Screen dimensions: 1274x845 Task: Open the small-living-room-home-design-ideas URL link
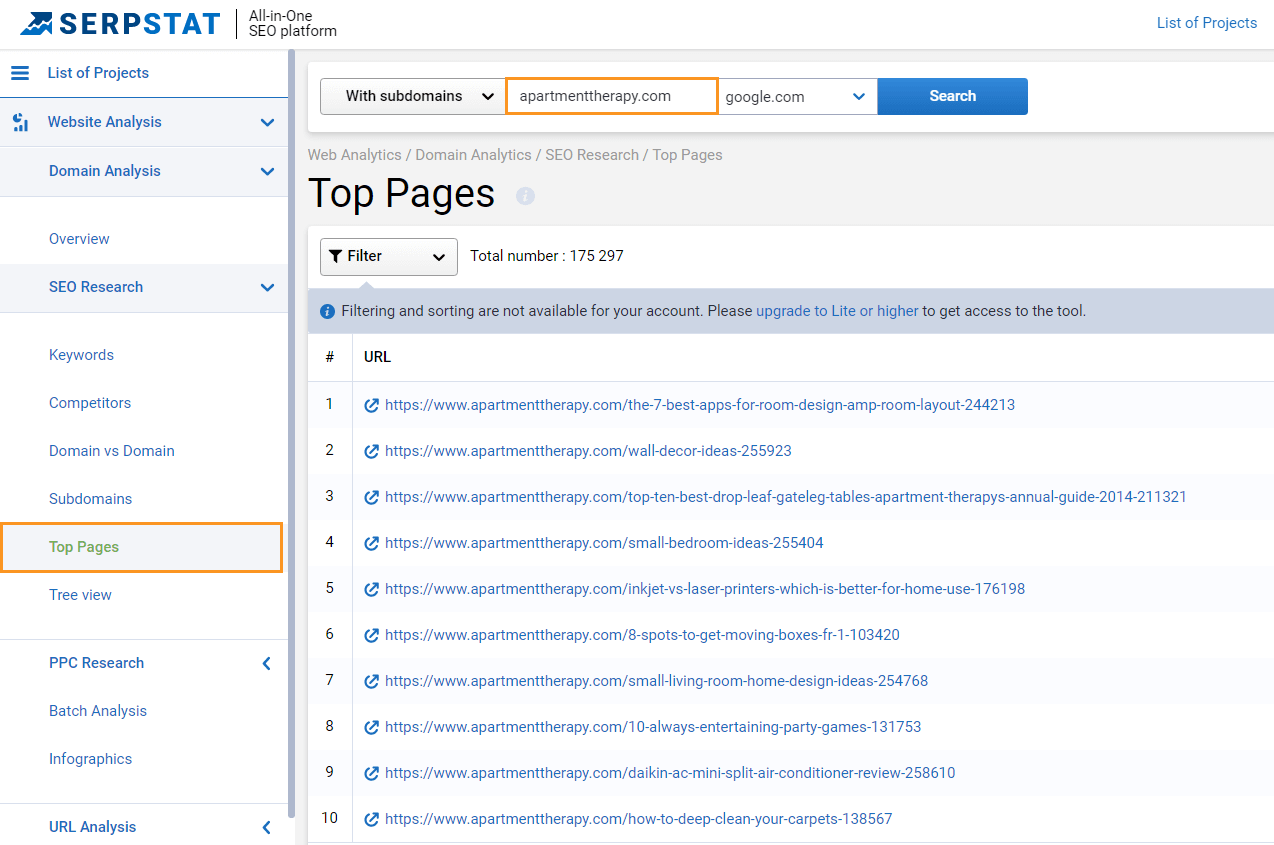[656, 681]
